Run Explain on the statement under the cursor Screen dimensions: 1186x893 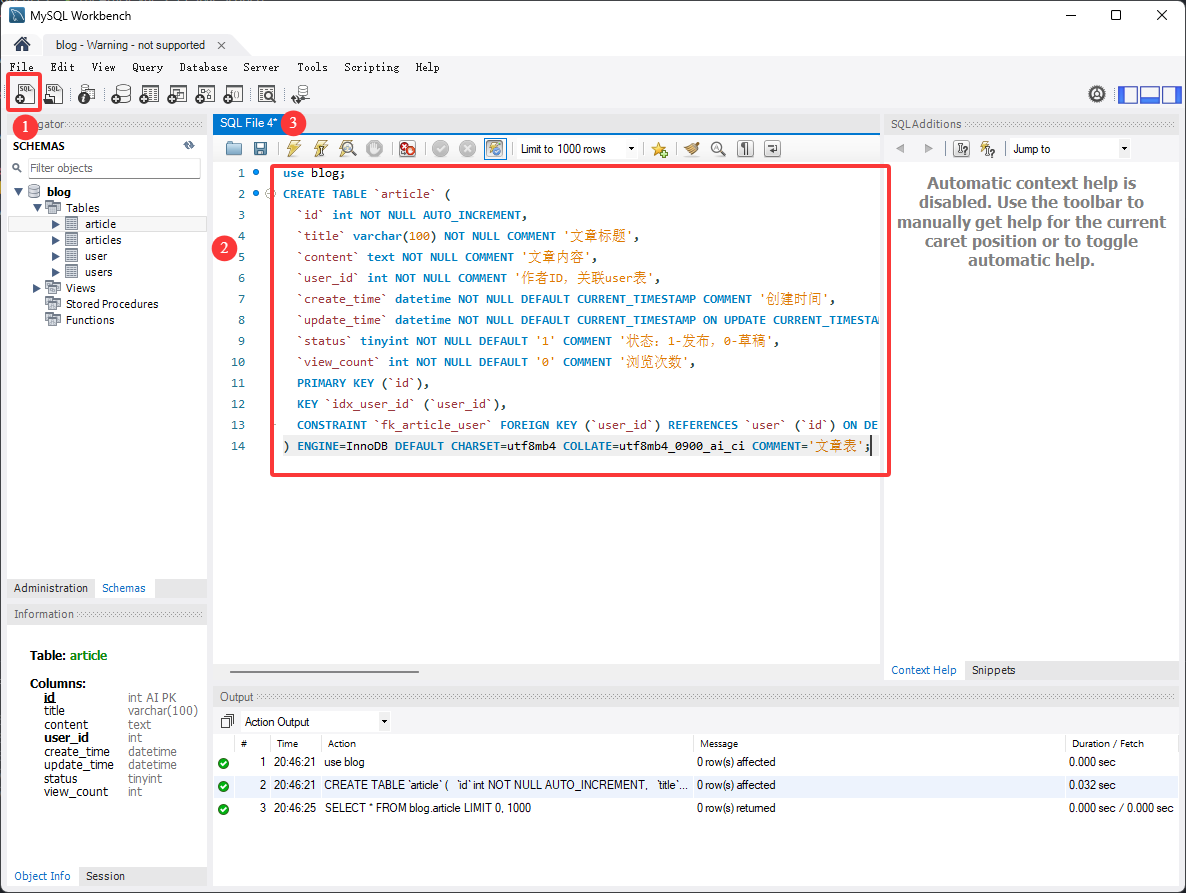pyautogui.click(x=347, y=149)
